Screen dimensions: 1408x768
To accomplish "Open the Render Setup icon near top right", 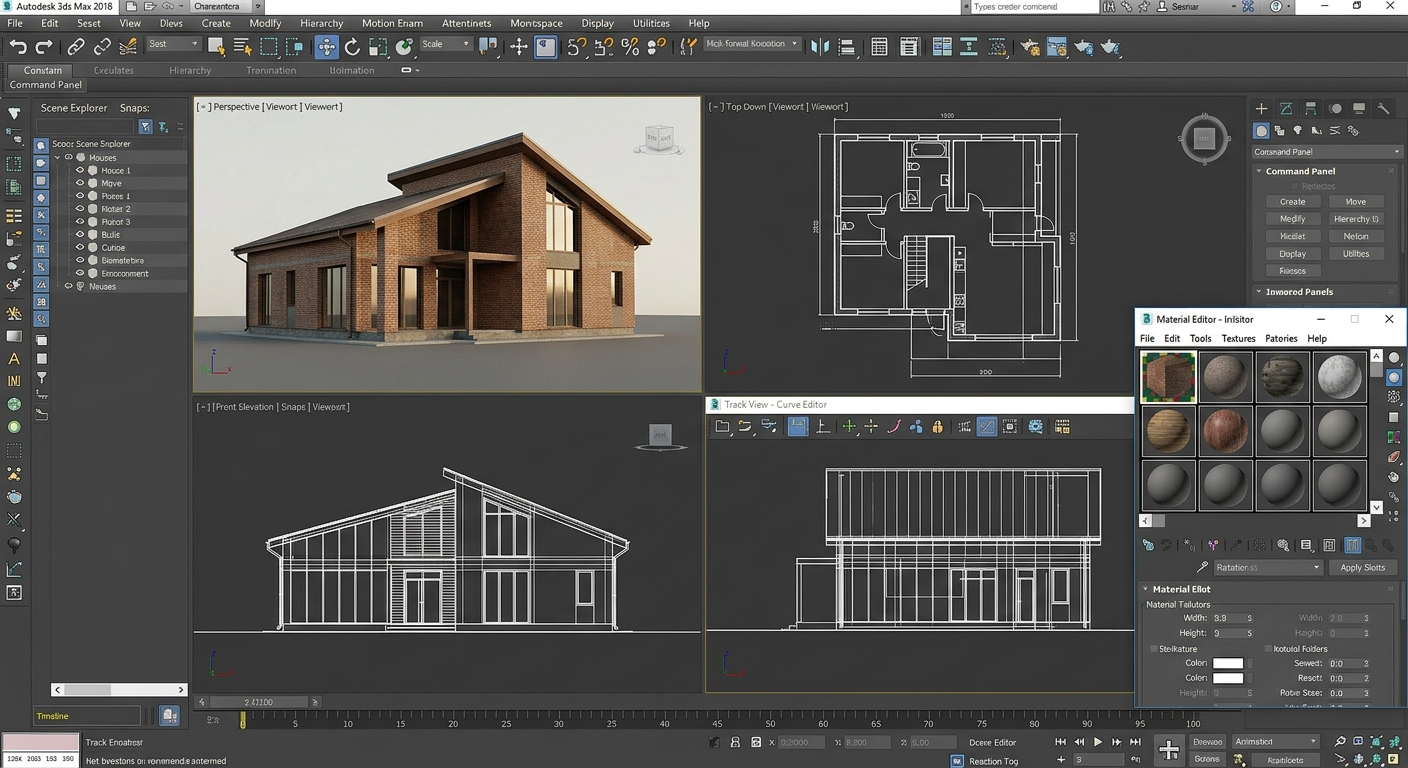I will 1034,46.
